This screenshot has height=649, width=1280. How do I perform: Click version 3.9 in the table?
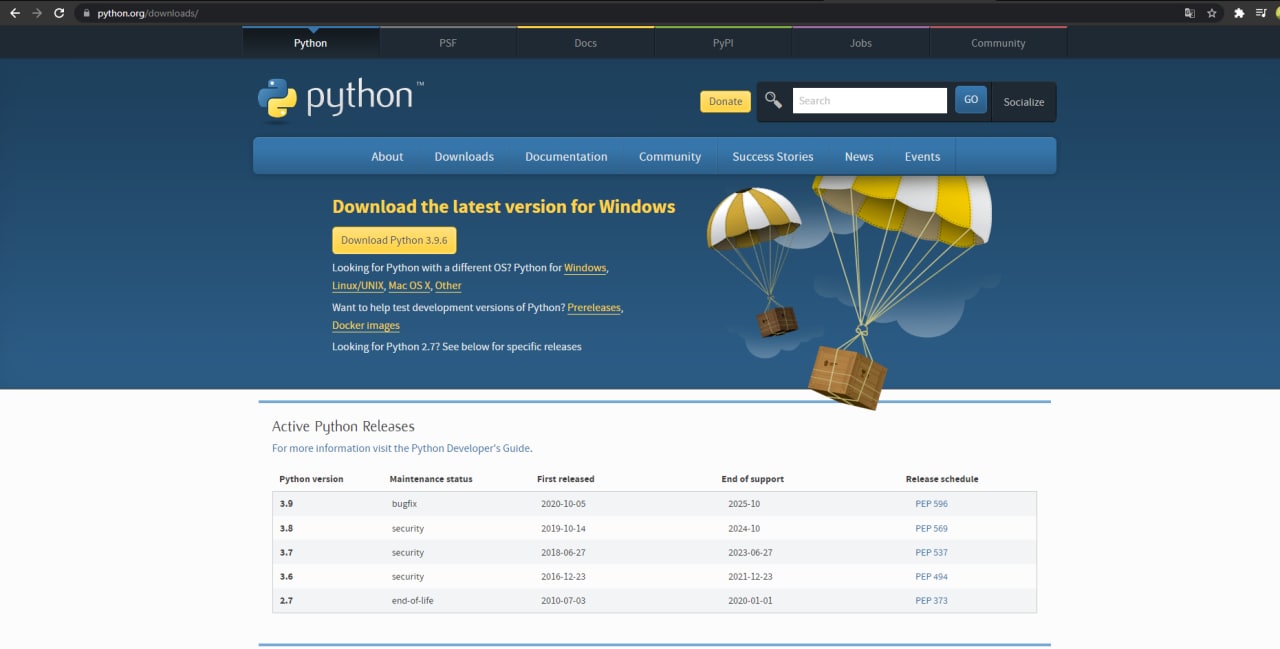[x=286, y=504]
